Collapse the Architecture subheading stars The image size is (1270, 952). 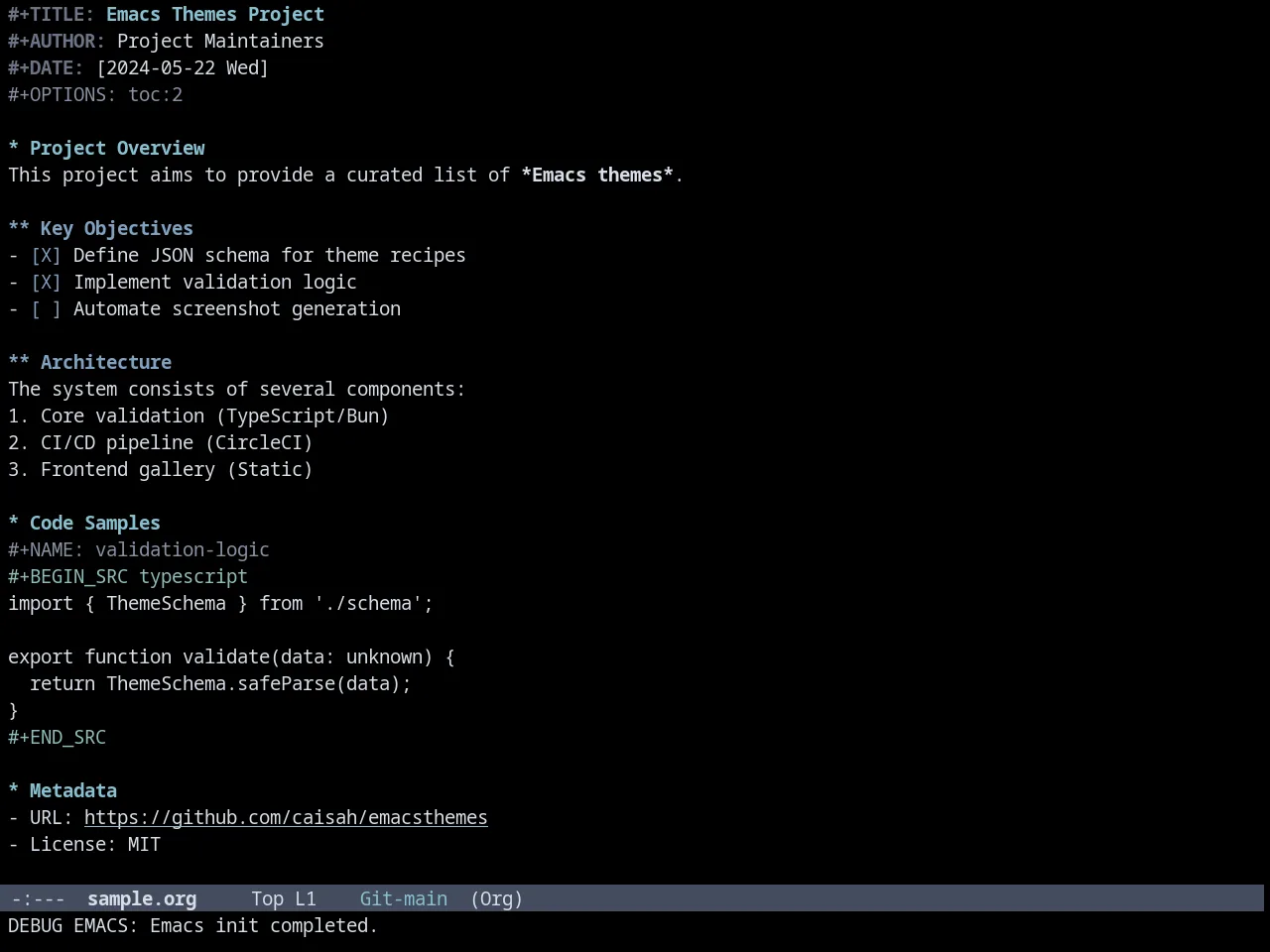[x=19, y=363]
